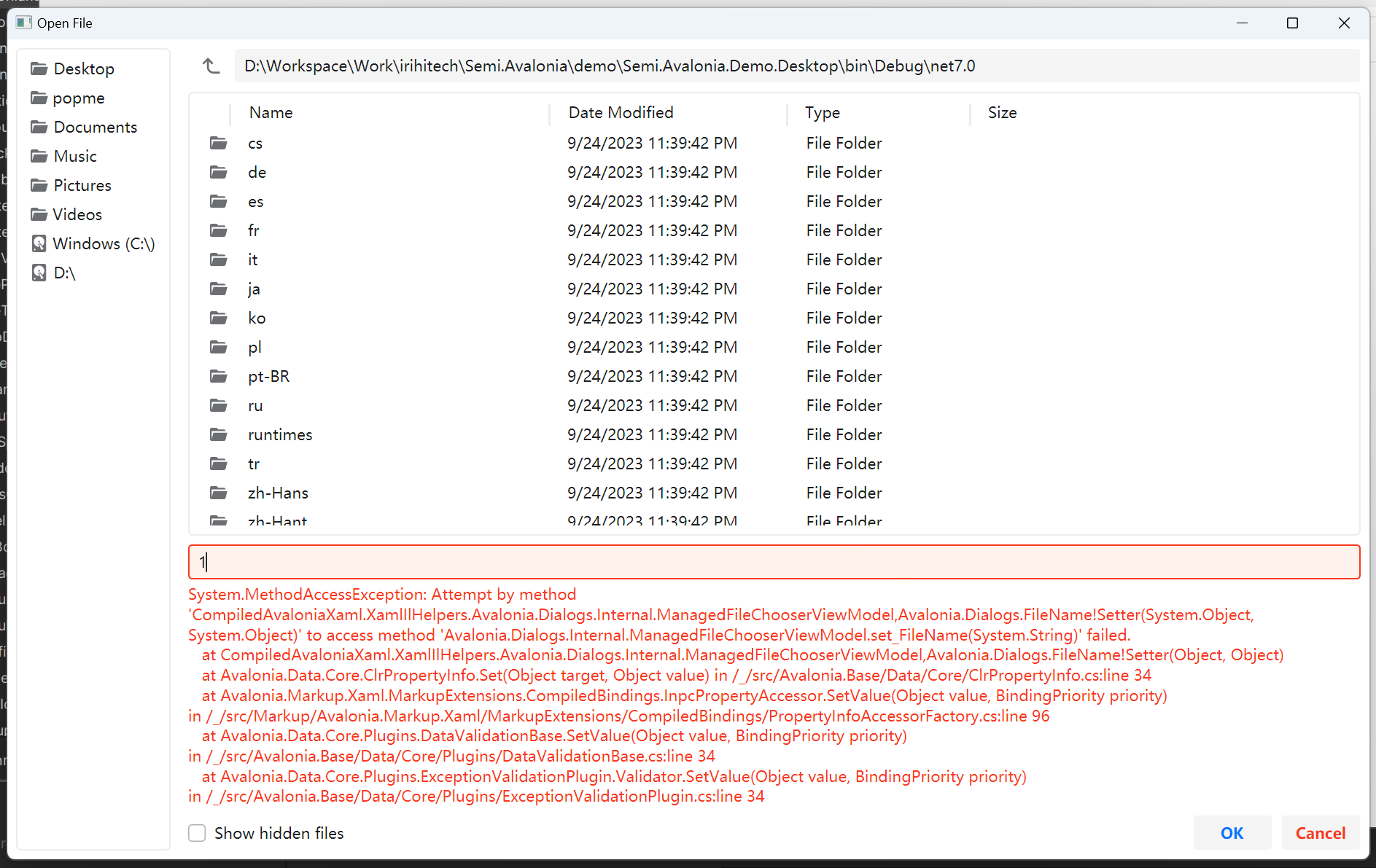This screenshot has width=1376, height=868.
Task: Open Documents from the sidebar
Action: (x=95, y=126)
